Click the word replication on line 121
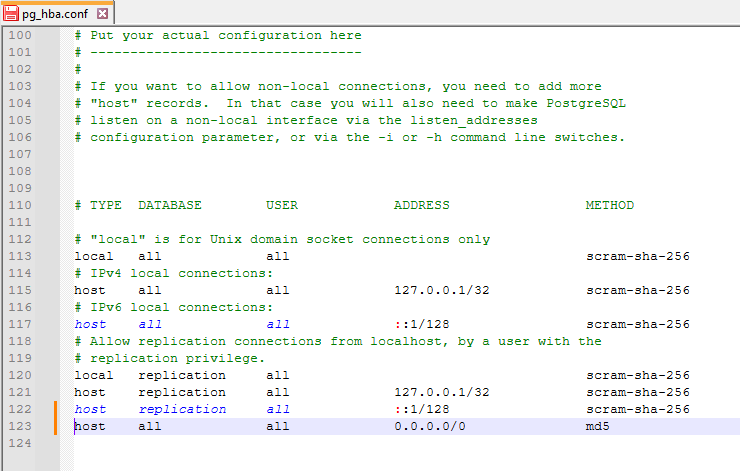 coord(182,392)
